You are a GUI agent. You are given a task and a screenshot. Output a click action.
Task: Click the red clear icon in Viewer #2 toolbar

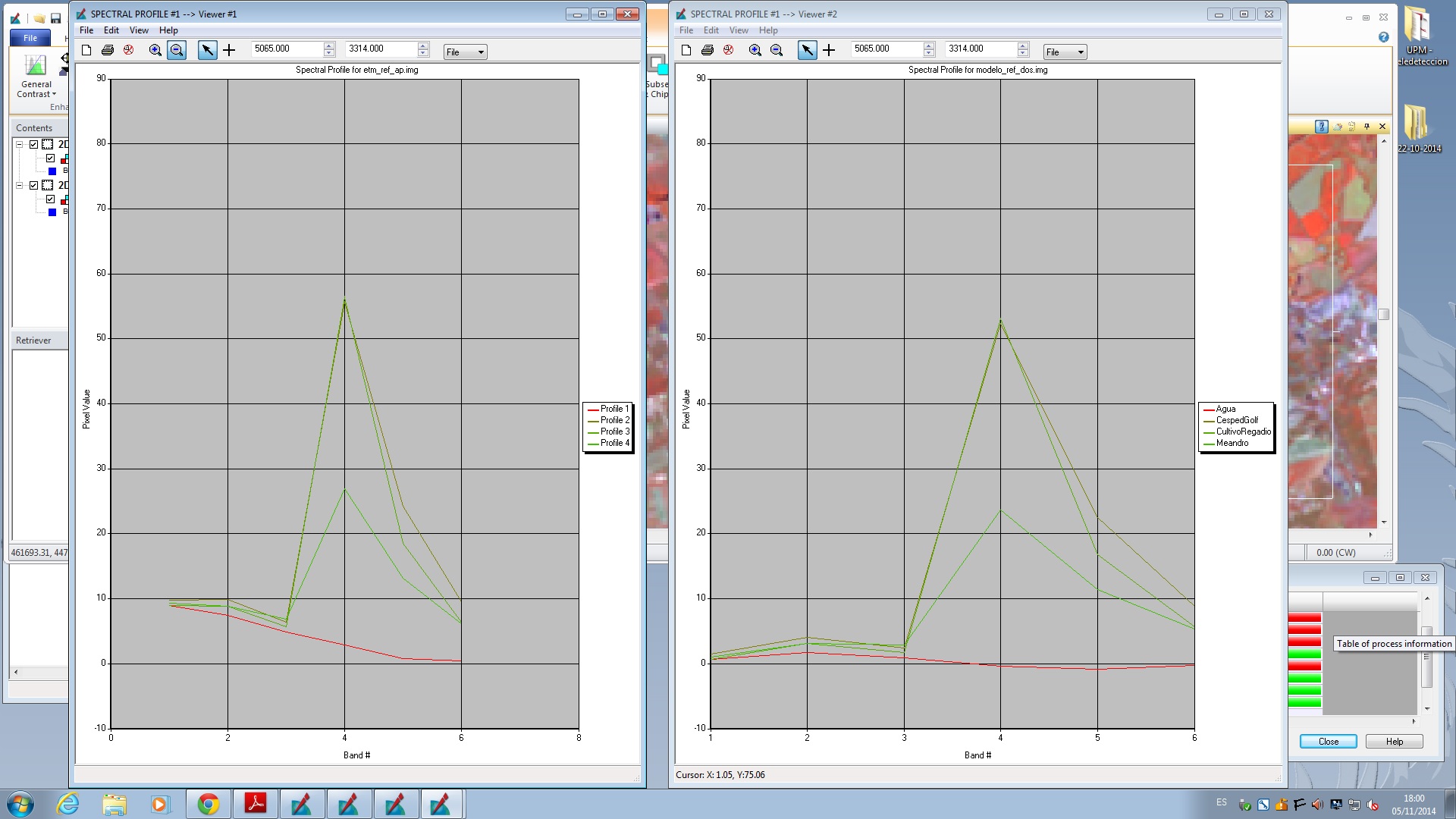click(729, 50)
